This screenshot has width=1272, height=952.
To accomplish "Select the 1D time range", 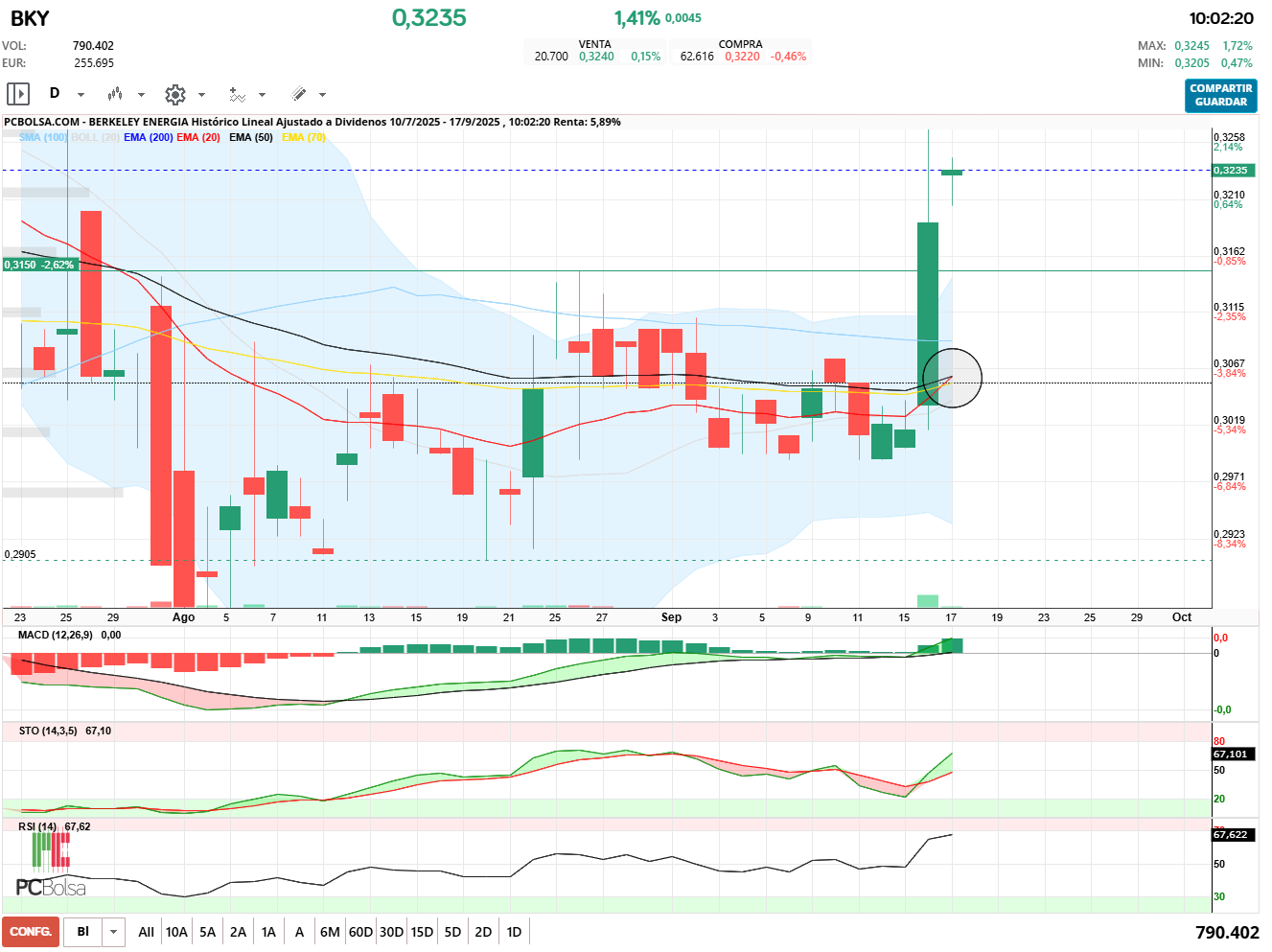I will tap(514, 932).
